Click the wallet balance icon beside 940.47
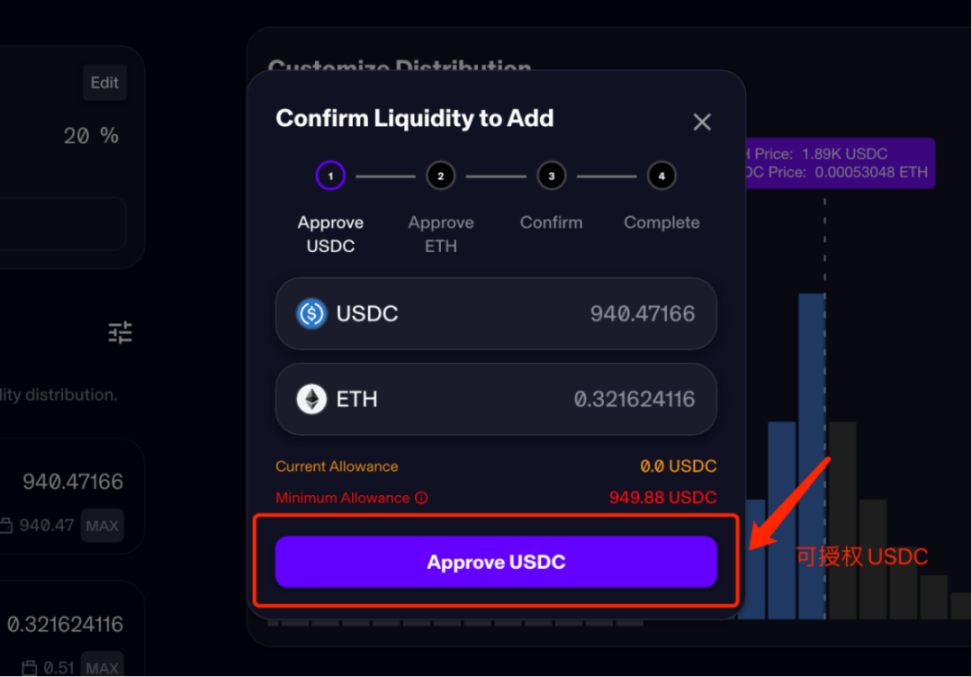Screen dimensions: 972x677 (x=6, y=525)
